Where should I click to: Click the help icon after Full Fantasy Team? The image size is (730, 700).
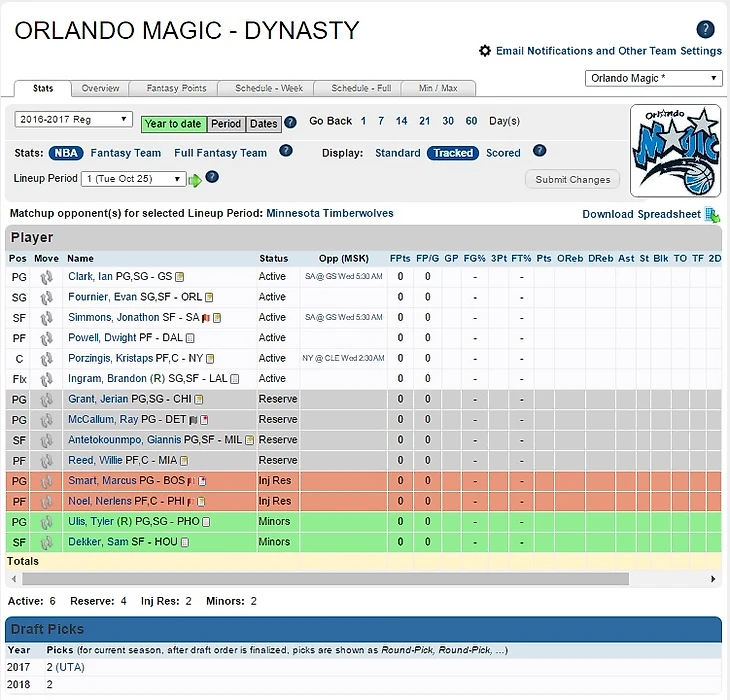[285, 151]
